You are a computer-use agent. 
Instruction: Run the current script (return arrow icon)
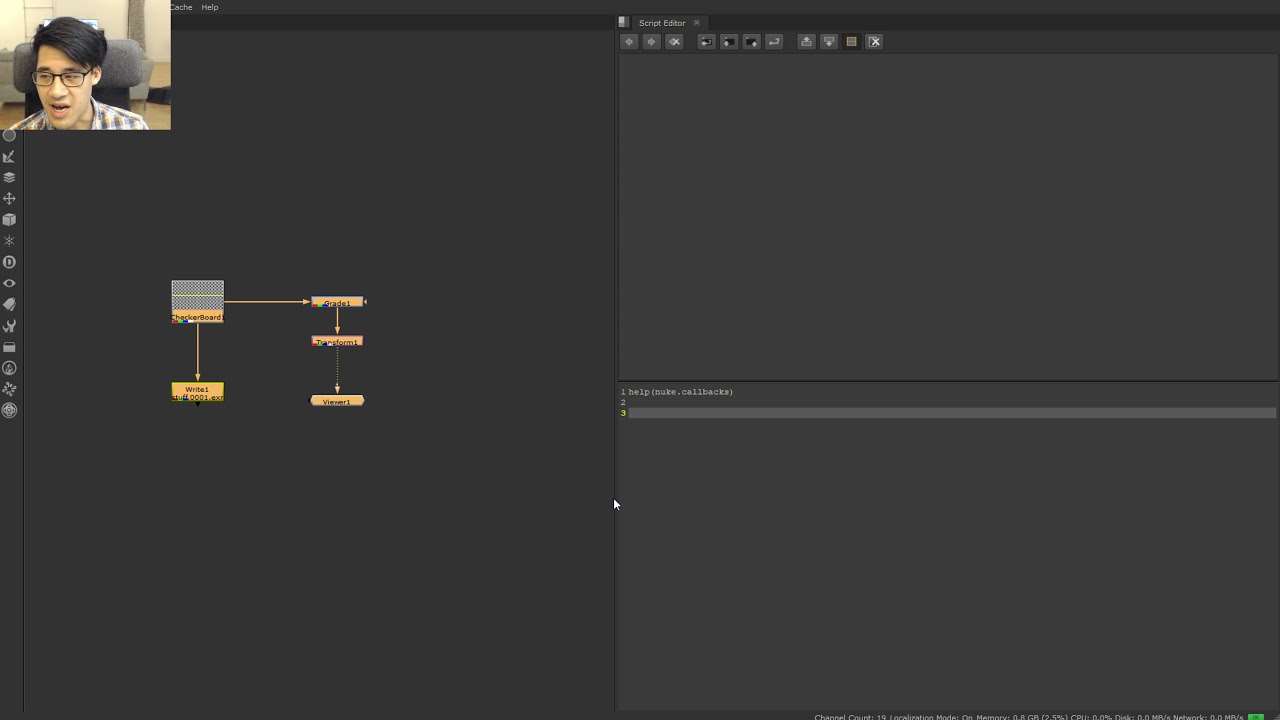pos(774,42)
